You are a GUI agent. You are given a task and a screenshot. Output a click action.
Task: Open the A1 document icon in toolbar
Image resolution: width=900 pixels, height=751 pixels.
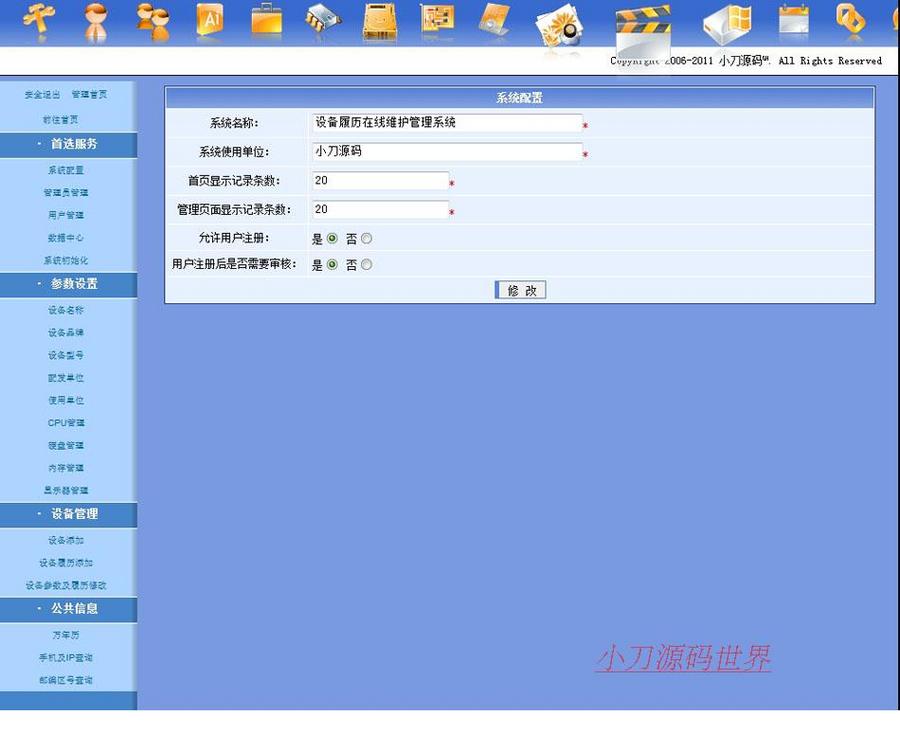pos(209,20)
